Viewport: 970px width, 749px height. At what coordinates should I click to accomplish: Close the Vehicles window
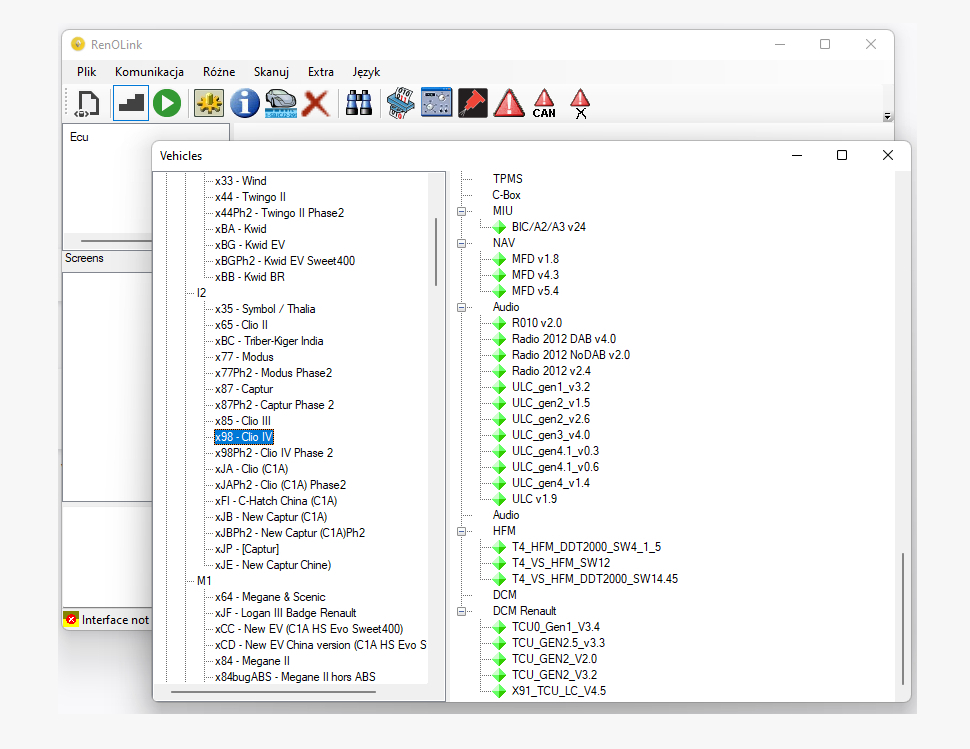coord(888,155)
